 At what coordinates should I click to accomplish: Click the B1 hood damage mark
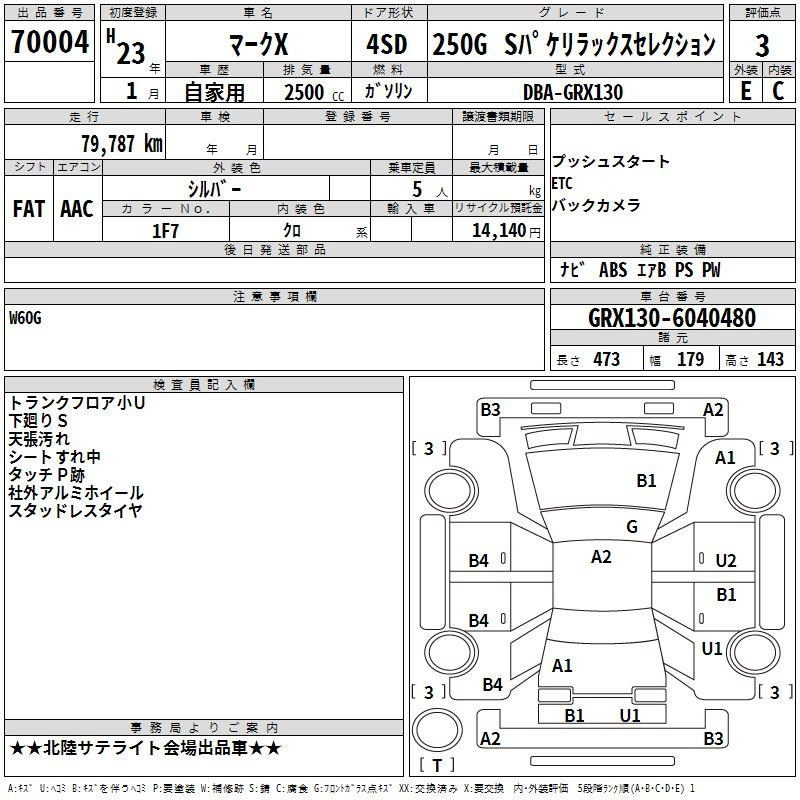(x=646, y=480)
